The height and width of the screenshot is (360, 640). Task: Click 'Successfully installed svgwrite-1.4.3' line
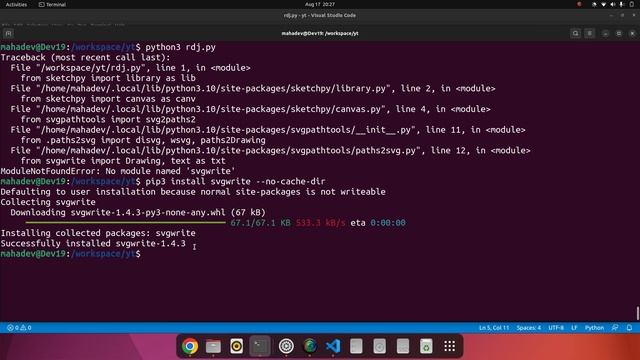93,243
